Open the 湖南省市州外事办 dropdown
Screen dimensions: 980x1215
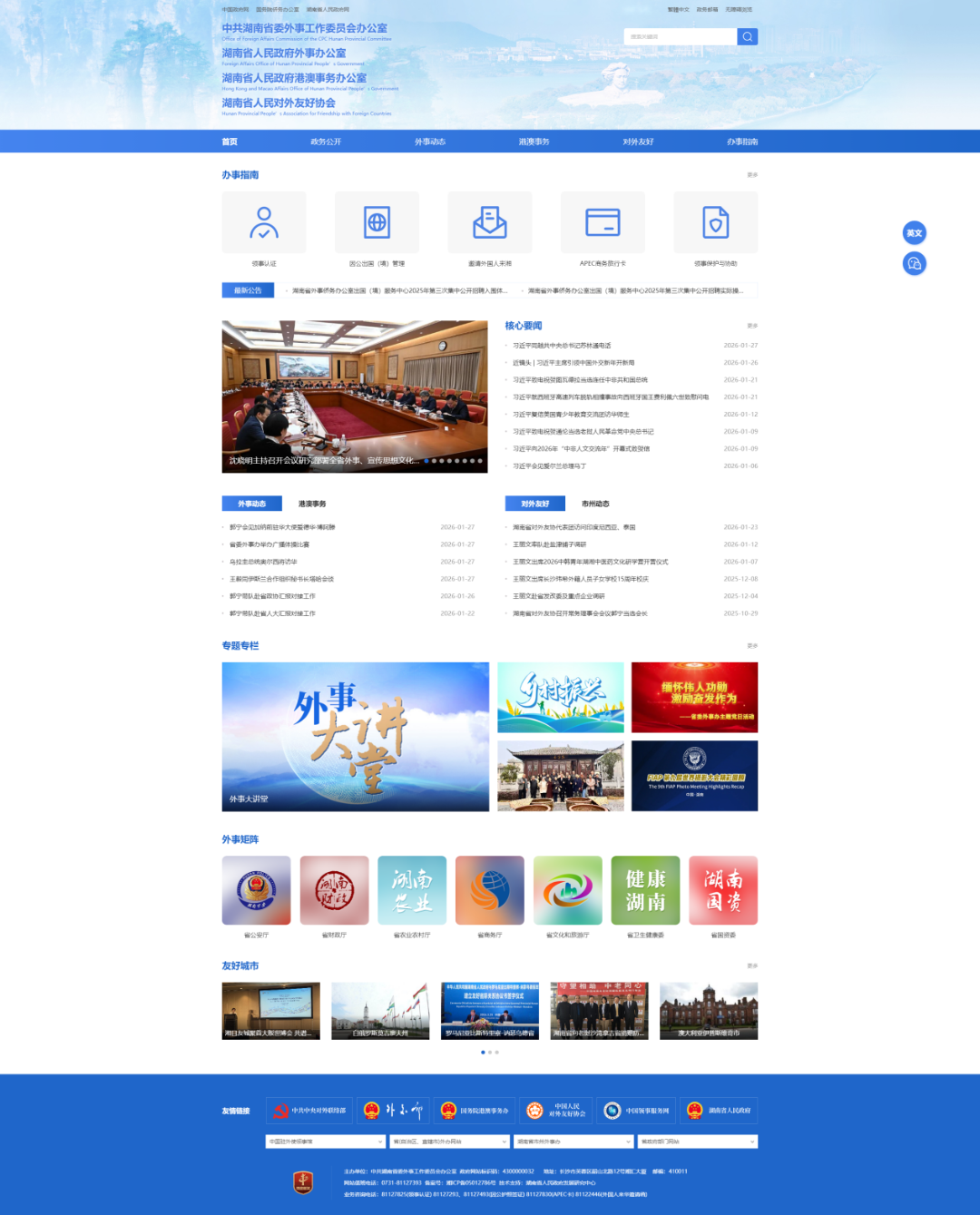pyautogui.click(x=573, y=1142)
